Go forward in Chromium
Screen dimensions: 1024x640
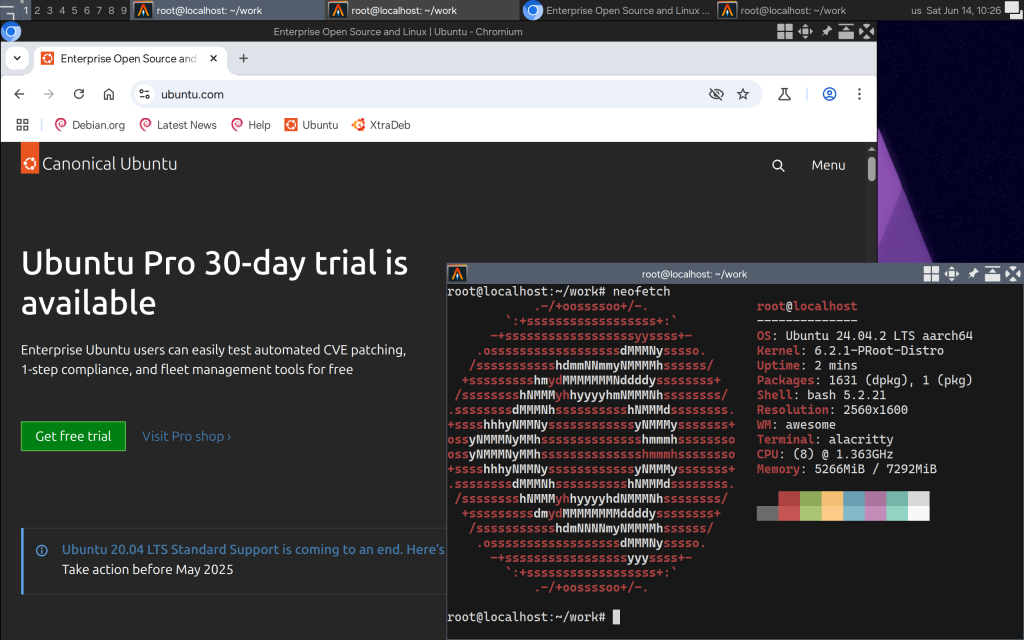click(x=49, y=94)
